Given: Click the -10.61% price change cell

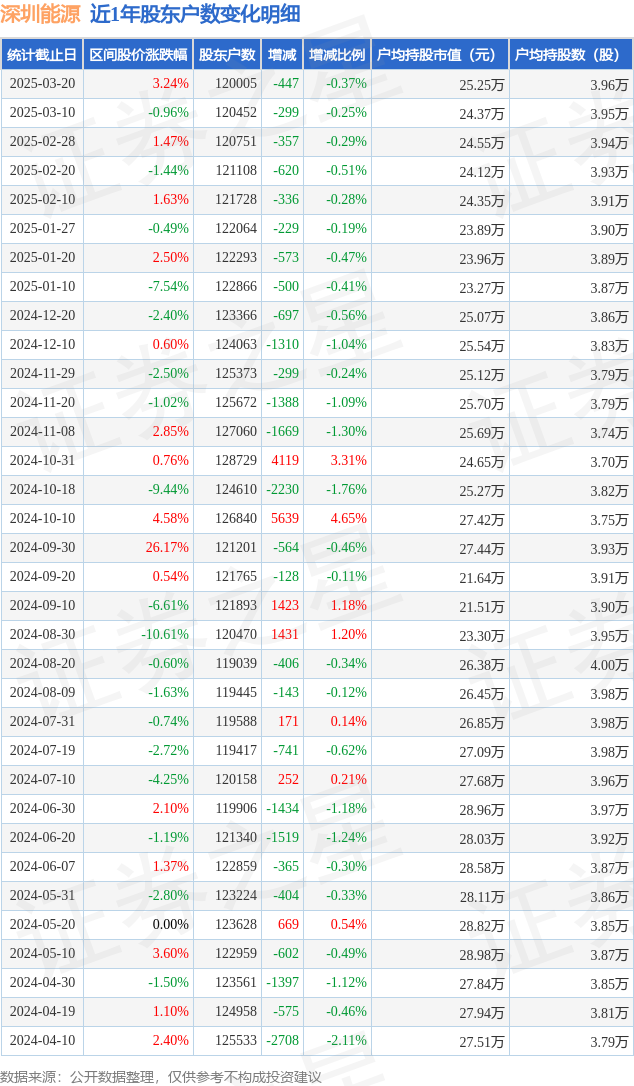Looking at the screenshot, I should point(164,635).
